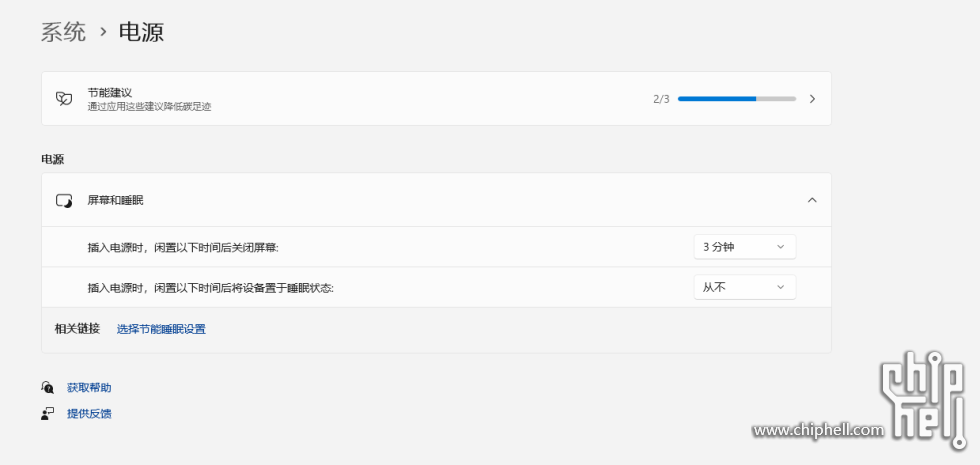The image size is (980, 465).
Task: Click the energy recommendations progress bar
Action: (737, 99)
